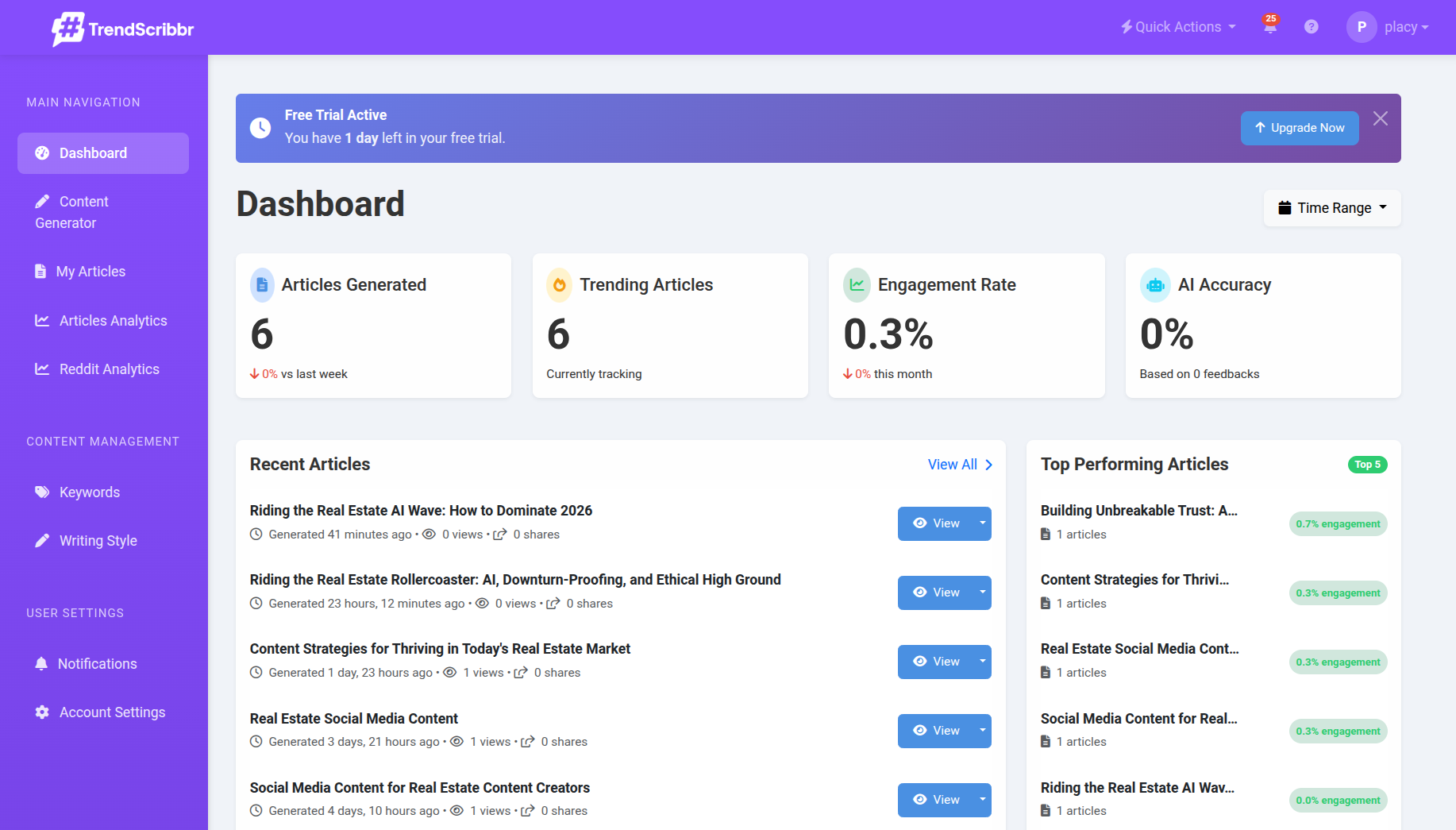Screen dimensions: 1456x830
Task: Click file icon under Building Unbreakable Trust
Action: tap(1046, 535)
